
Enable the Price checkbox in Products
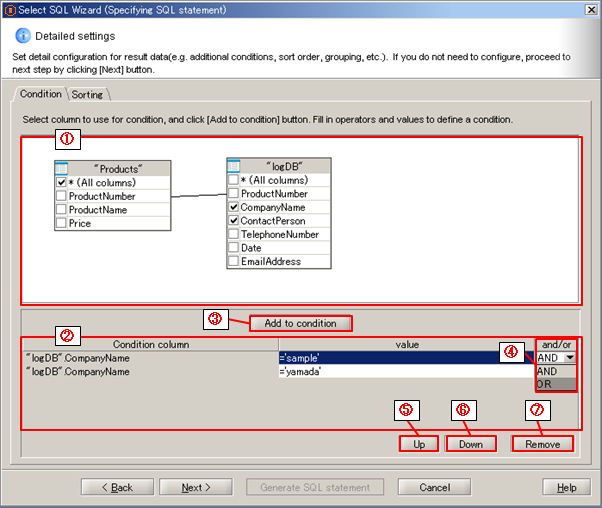62,224
